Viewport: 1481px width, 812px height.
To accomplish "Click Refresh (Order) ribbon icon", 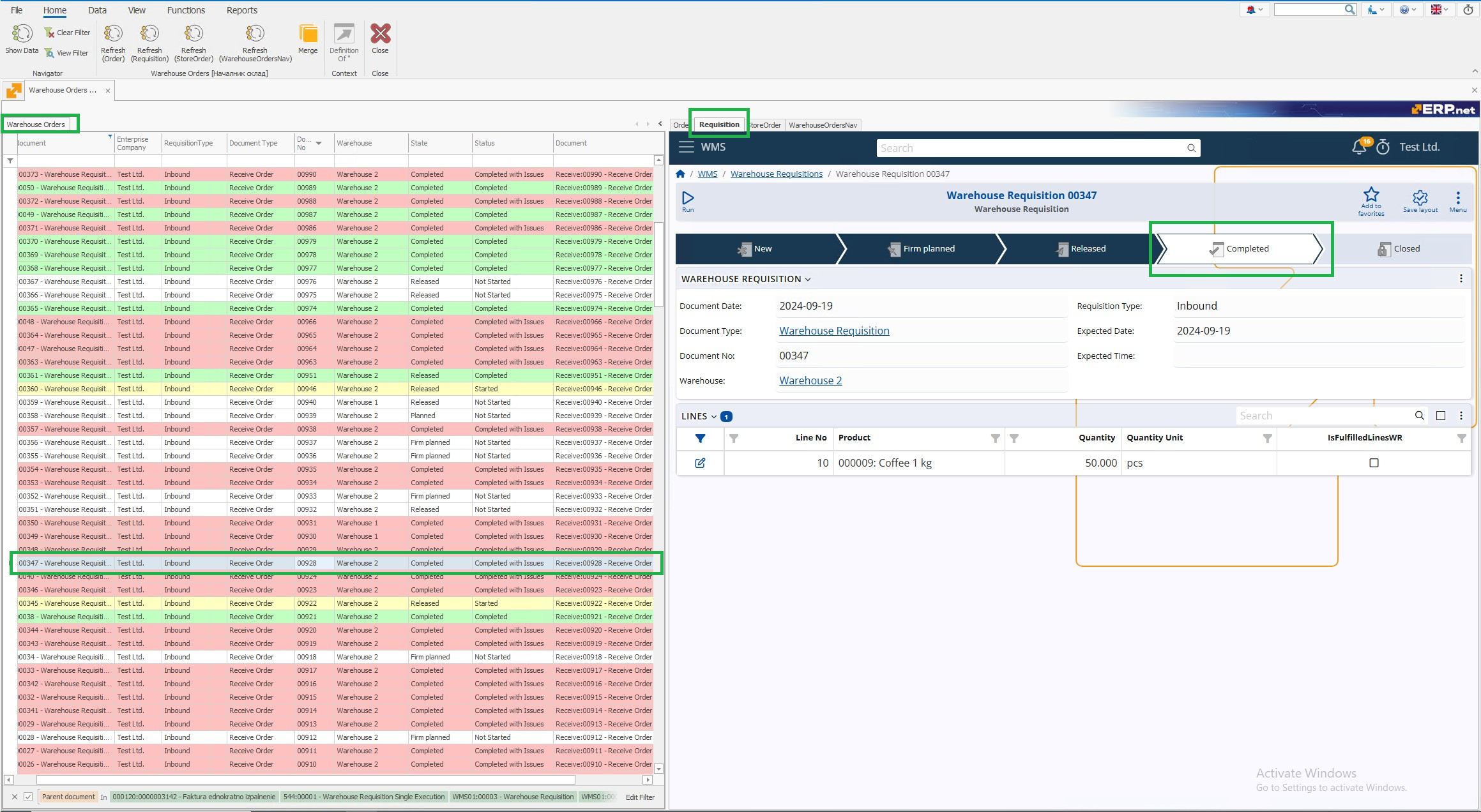I will point(113,43).
